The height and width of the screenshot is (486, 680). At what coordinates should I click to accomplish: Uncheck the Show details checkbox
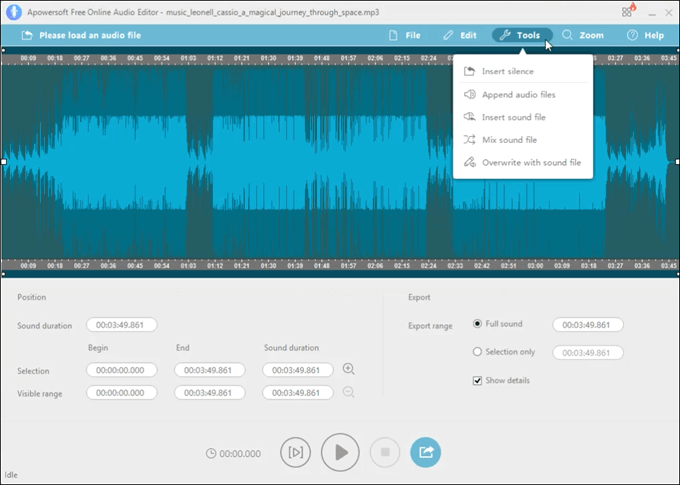pos(477,381)
